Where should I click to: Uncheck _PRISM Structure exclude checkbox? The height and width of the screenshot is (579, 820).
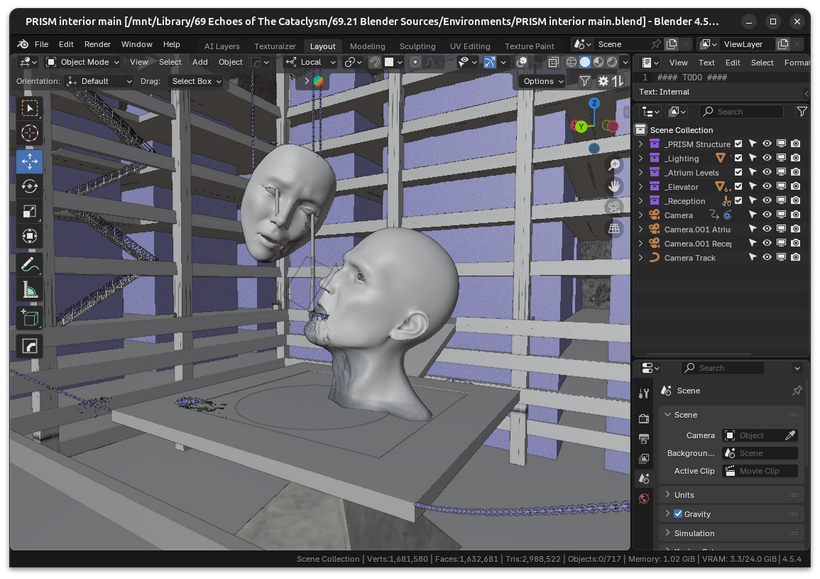click(739, 144)
